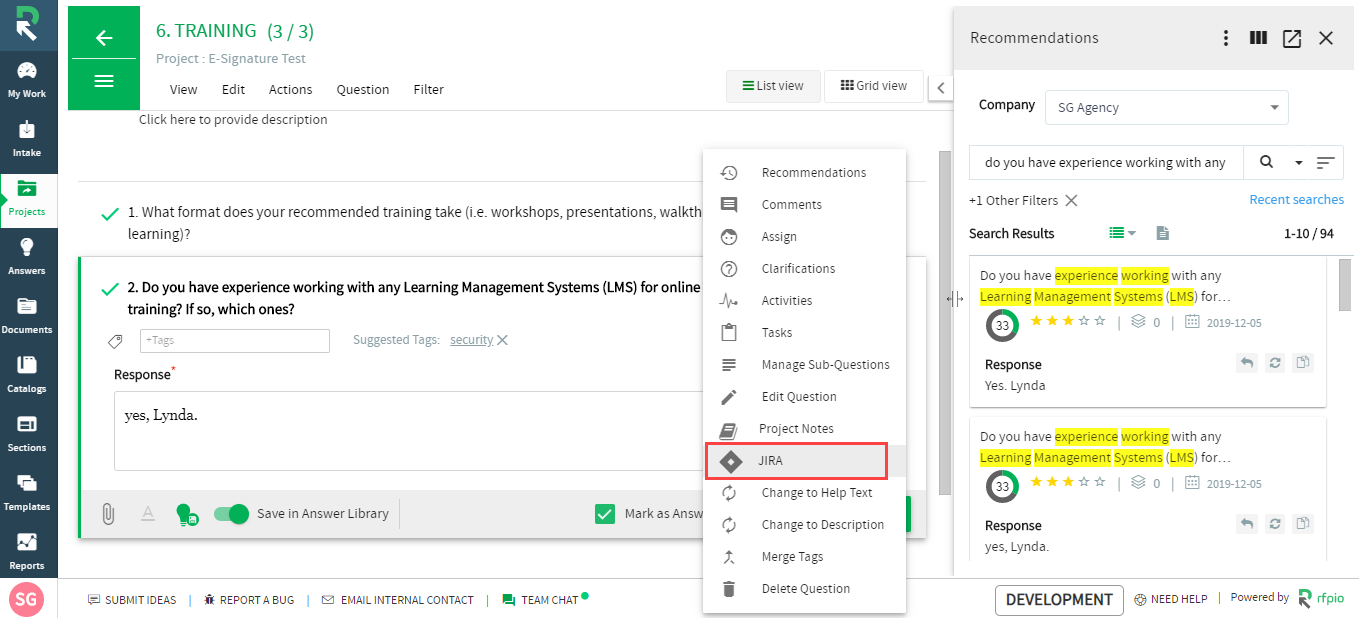Viewport: 1359px width, 618px height.
Task: Click the +Tags input field
Action: [235, 341]
